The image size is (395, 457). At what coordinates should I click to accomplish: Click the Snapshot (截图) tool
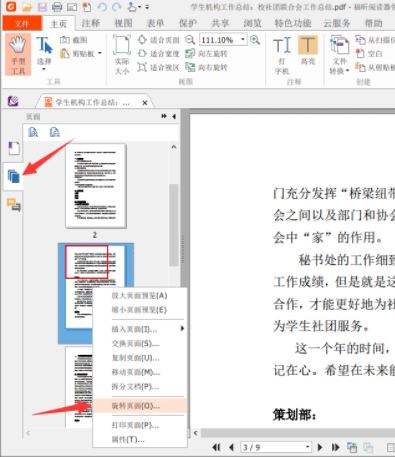click(x=74, y=40)
